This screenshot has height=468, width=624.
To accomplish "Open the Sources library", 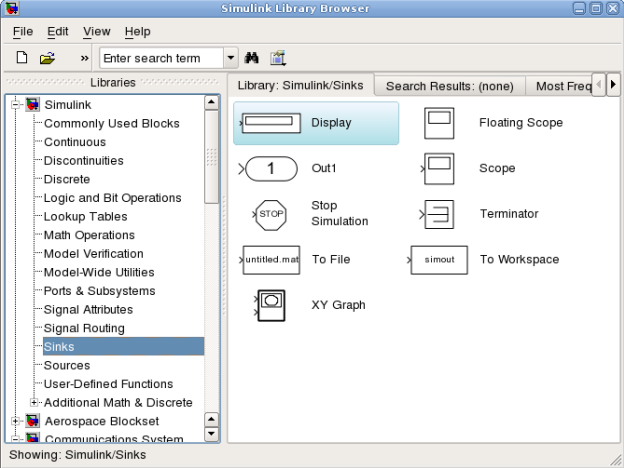I will (x=67, y=365).
